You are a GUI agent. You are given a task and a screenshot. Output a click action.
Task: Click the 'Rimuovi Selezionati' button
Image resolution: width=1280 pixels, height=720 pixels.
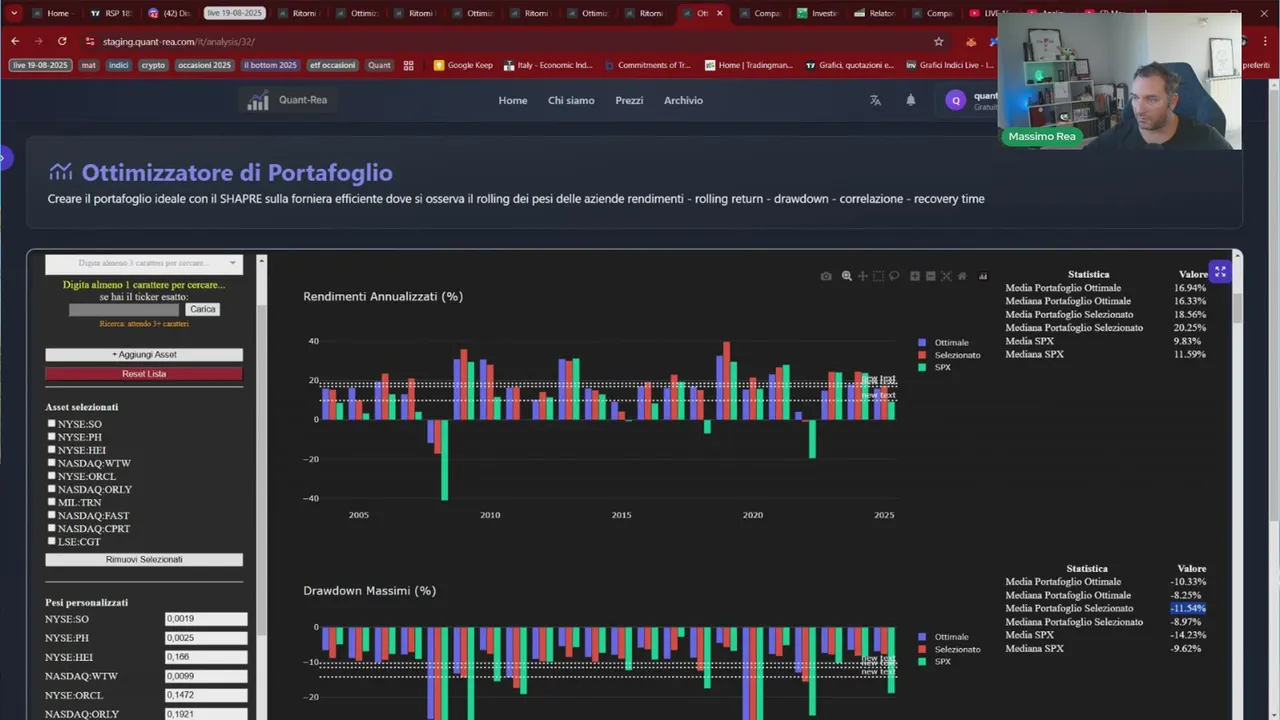click(144, 559)
